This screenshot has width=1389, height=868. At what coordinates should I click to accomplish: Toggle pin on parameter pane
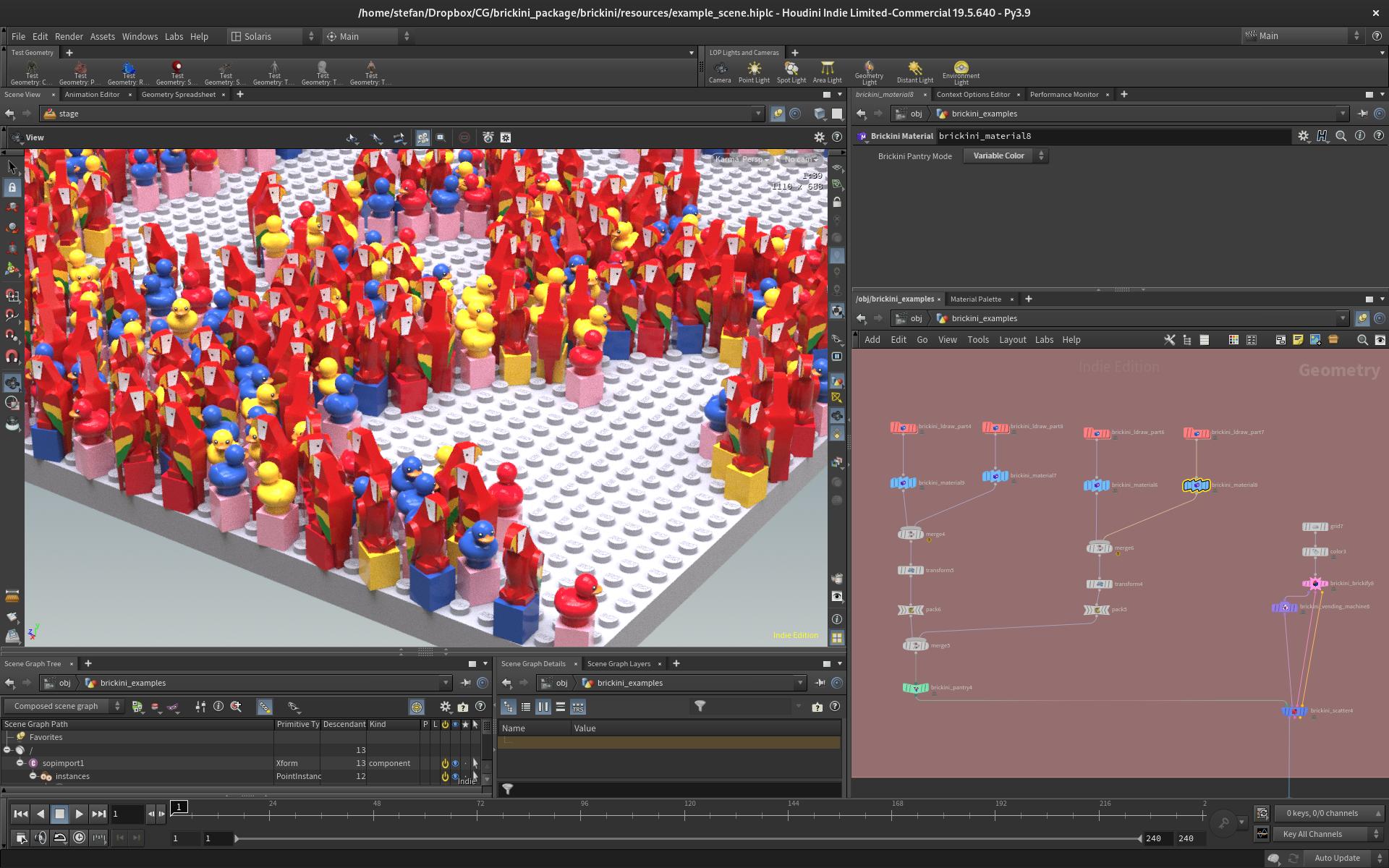click(x=1363, y=114)
